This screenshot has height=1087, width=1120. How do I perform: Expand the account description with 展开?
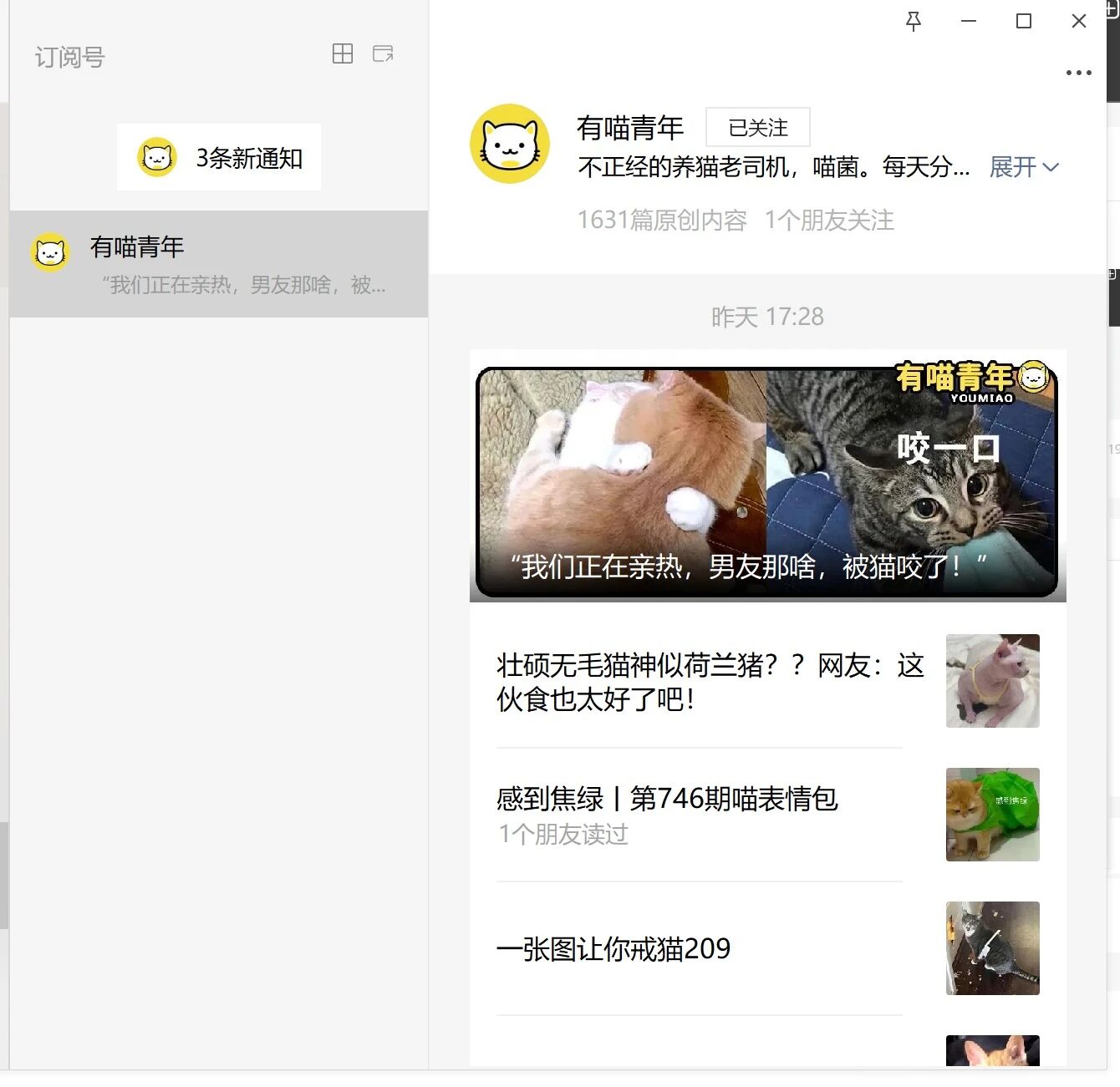[x=1024, y=167]
